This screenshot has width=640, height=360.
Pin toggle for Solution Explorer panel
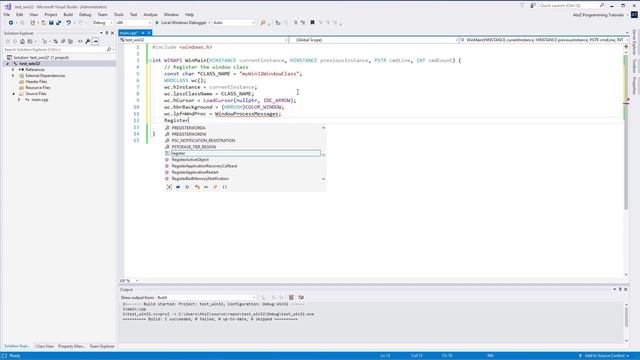107,33
